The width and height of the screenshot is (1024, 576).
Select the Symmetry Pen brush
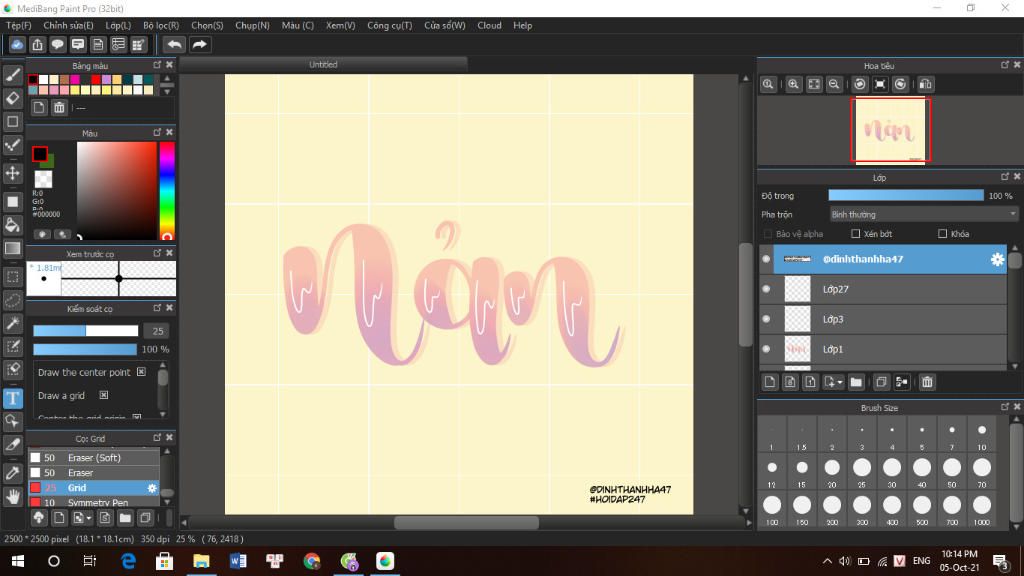point(93,502)
